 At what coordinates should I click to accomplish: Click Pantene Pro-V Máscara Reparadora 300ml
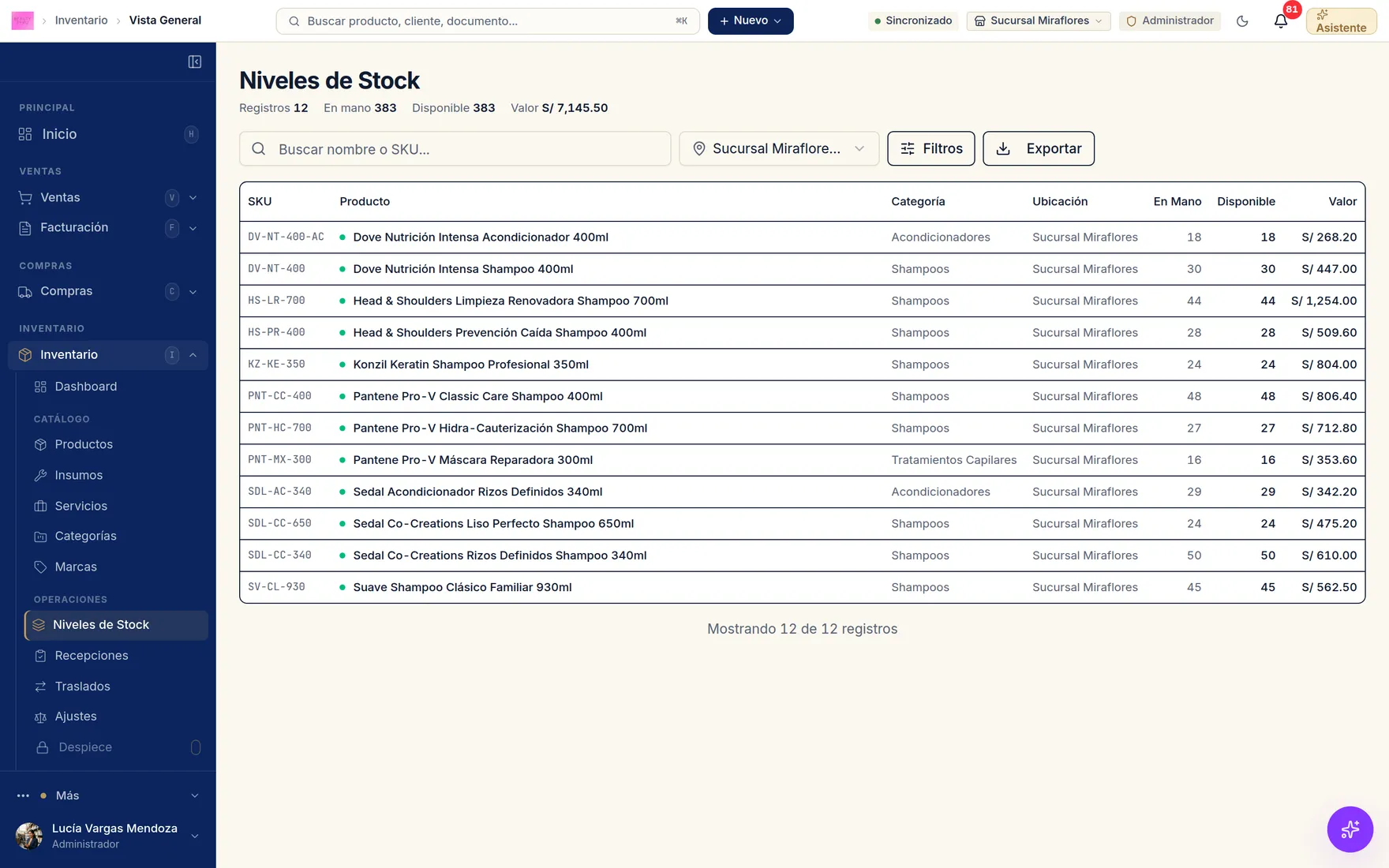coord(473,460)
